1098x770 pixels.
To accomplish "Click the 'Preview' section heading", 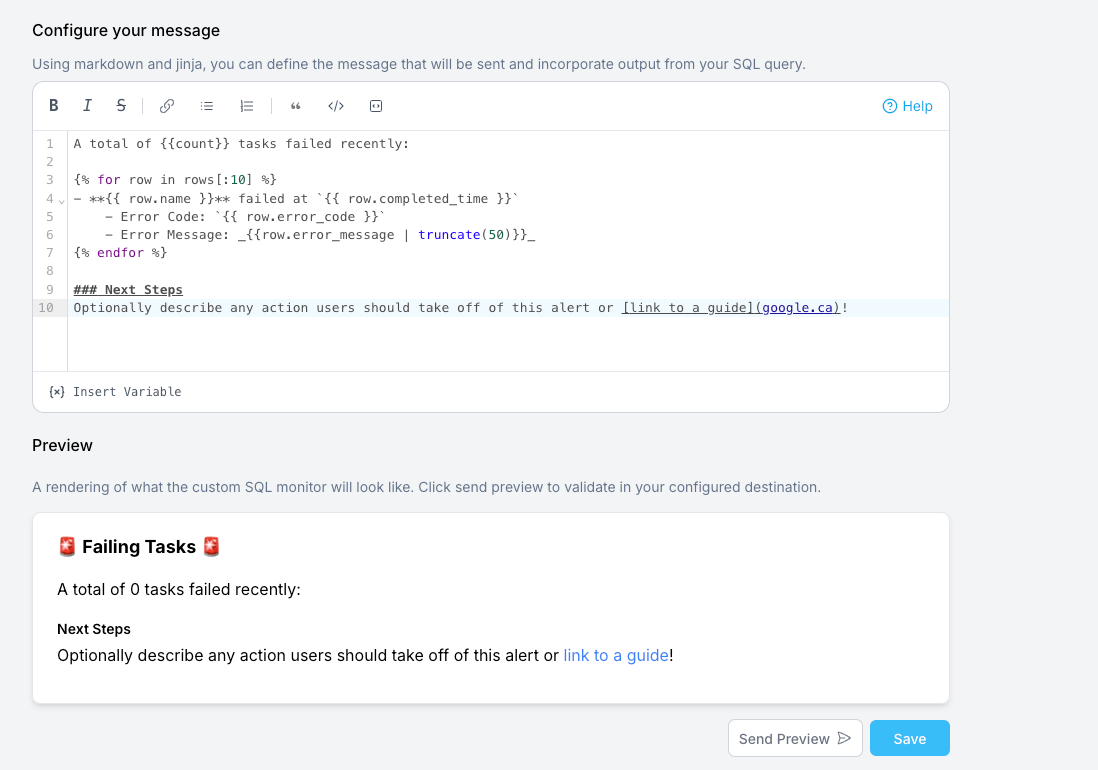I will 62,446.
